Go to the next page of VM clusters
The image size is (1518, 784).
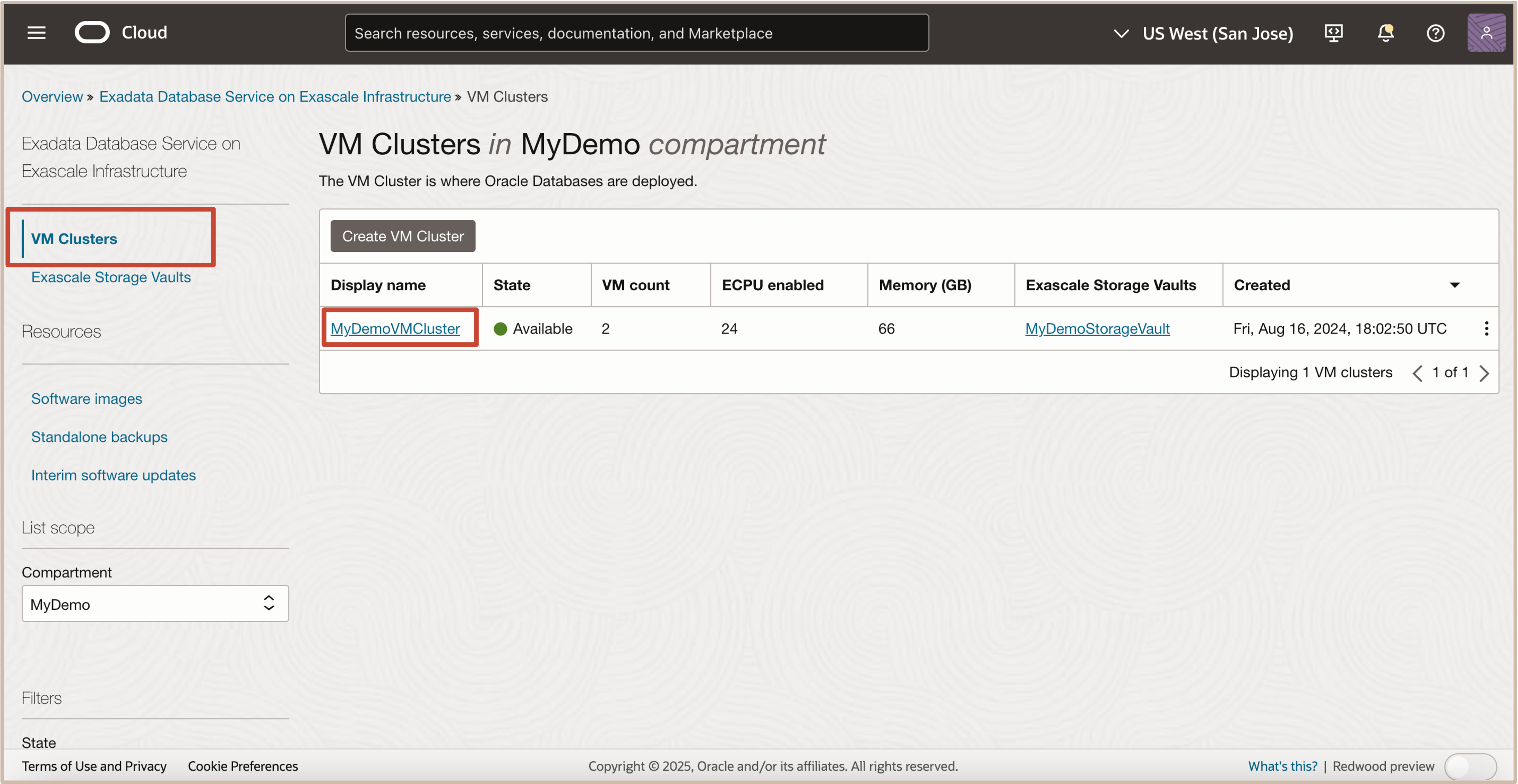(1484, 373)
